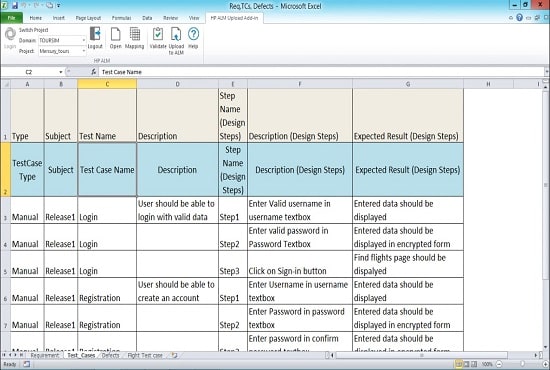Select the HP ALM Upload Add-in tab

click(234, 18)
